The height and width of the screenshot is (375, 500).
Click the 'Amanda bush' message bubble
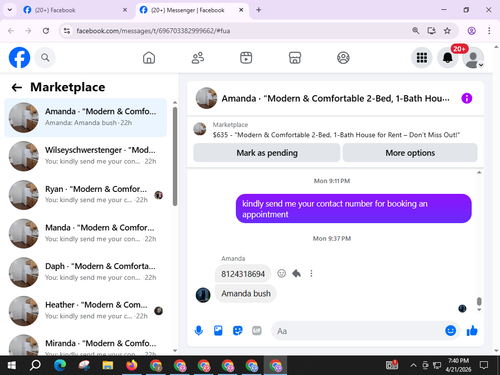(246, 294)
